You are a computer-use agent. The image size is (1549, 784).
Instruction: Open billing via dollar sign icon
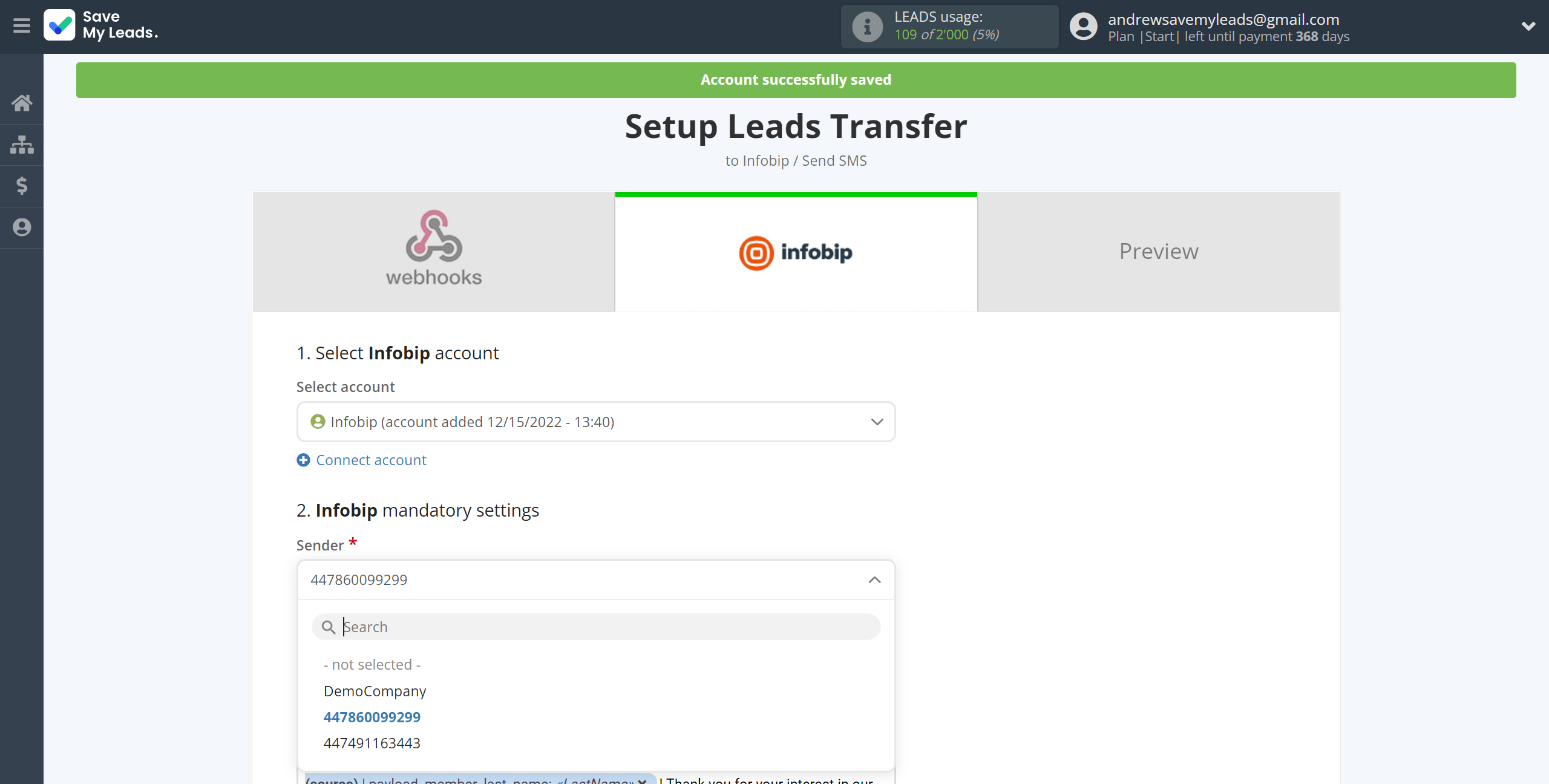point(22,186)
